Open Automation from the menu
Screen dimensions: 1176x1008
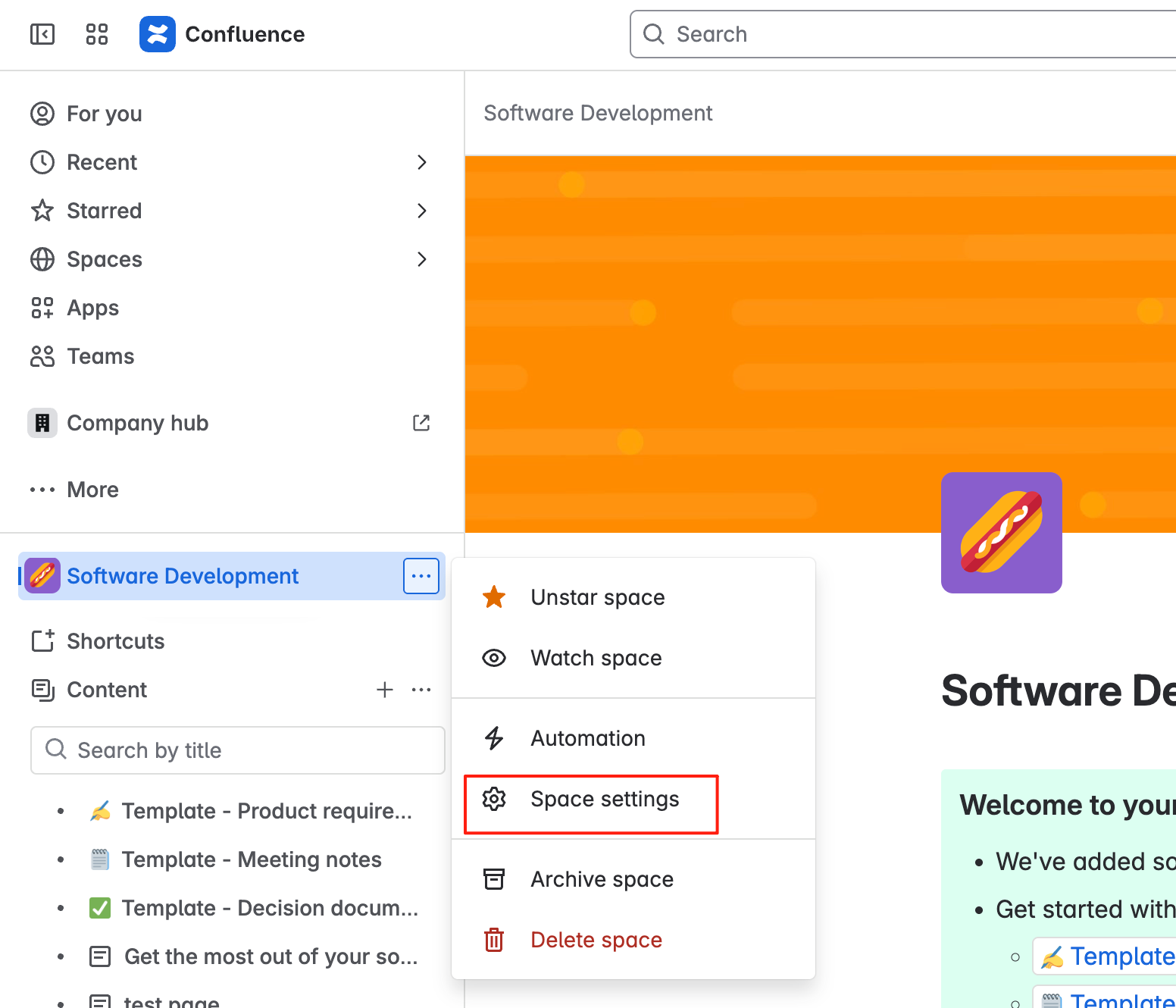[633, 738]
